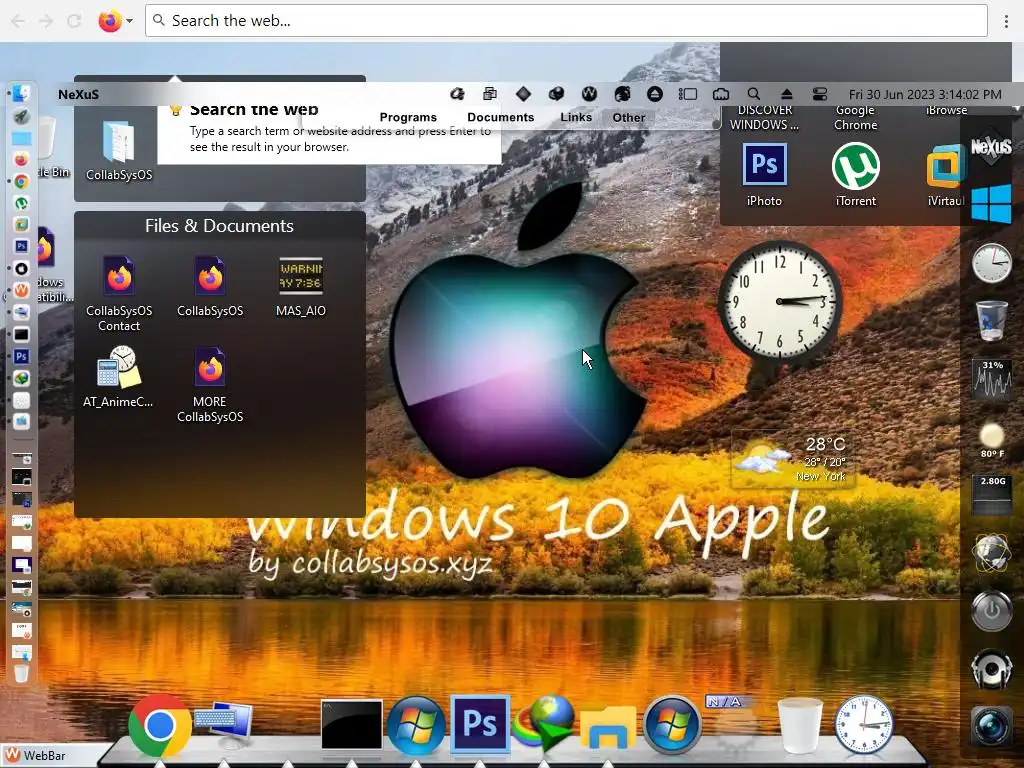Viewport: 1024px width, 768px height.
Task: Click the Google Chrome label in shortcuts panel
Action: pyautogui.click(x=856, y=118)
